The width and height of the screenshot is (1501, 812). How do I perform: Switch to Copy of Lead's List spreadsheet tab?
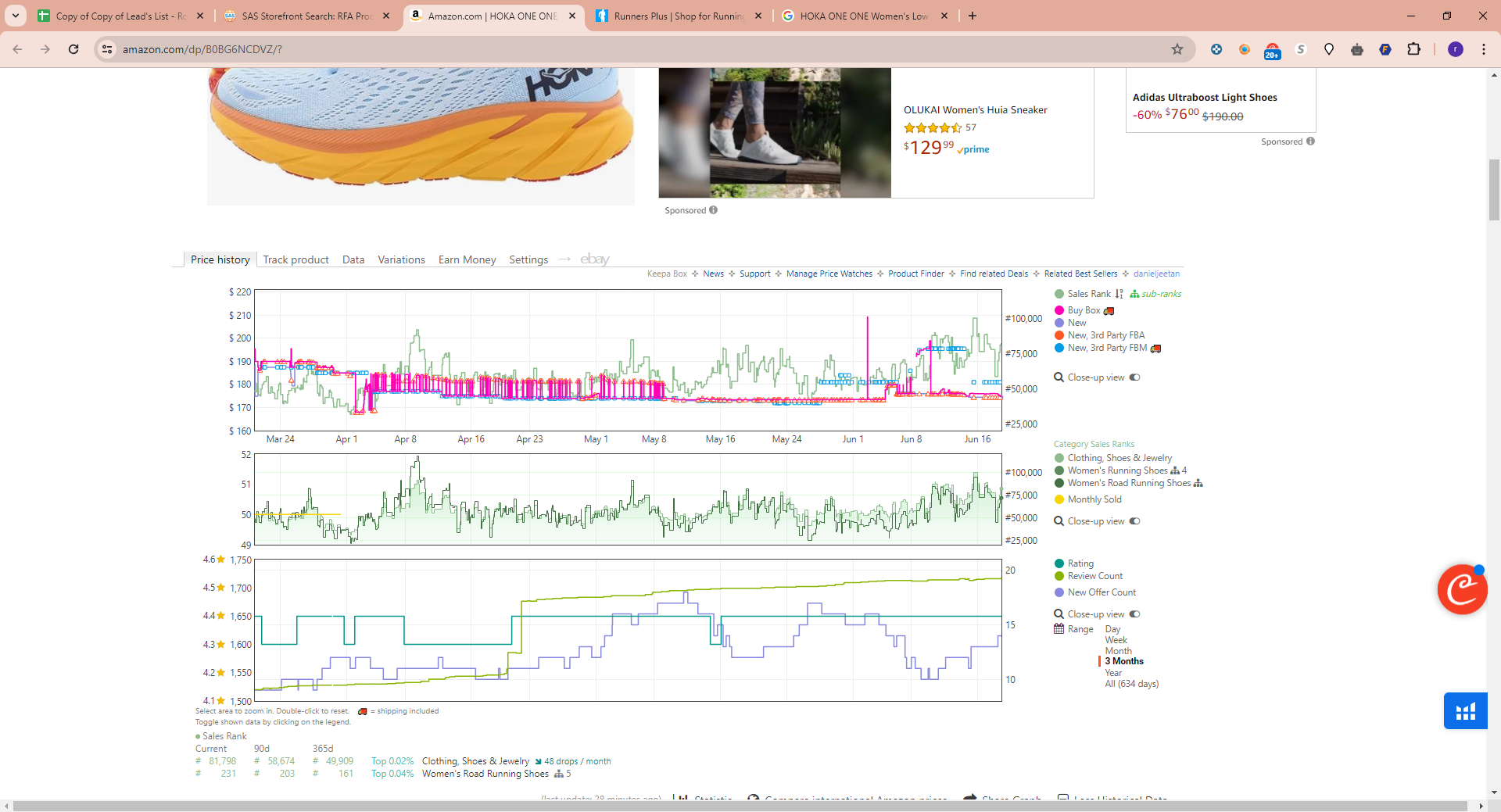pyautogui.click(x=120, y=16)
